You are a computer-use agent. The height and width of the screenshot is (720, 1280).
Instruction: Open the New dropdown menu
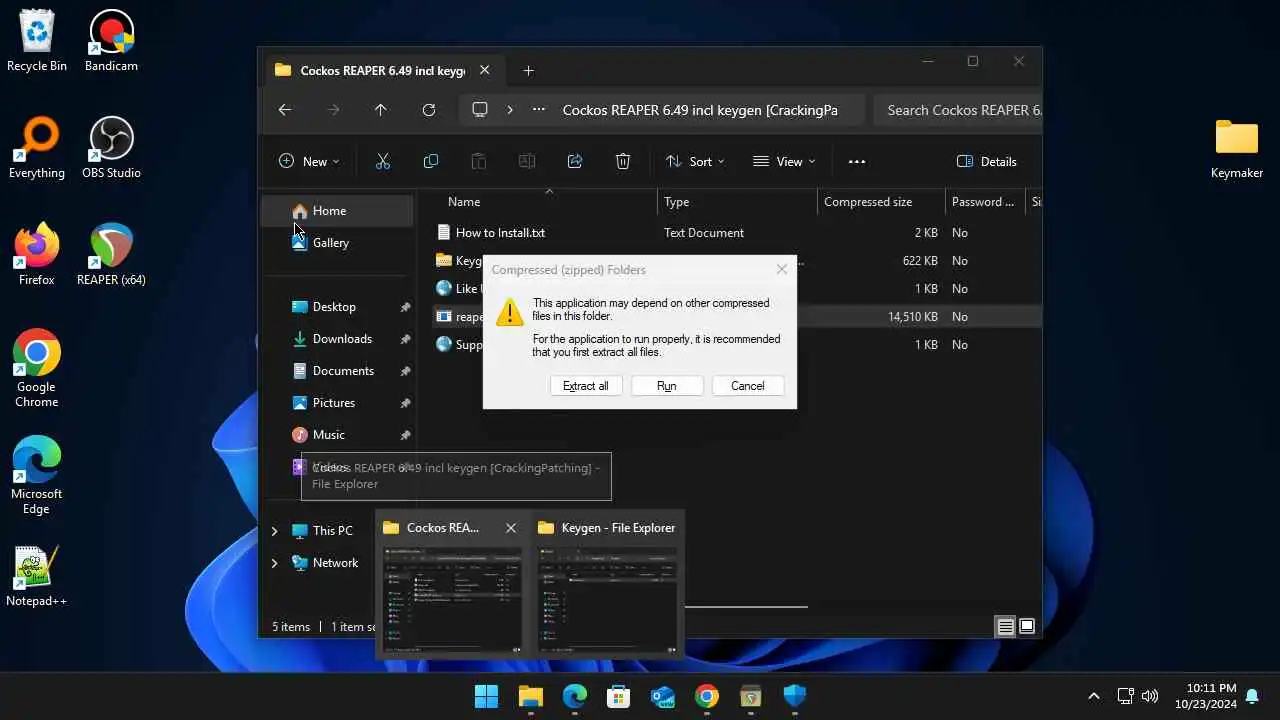[309, 161]
